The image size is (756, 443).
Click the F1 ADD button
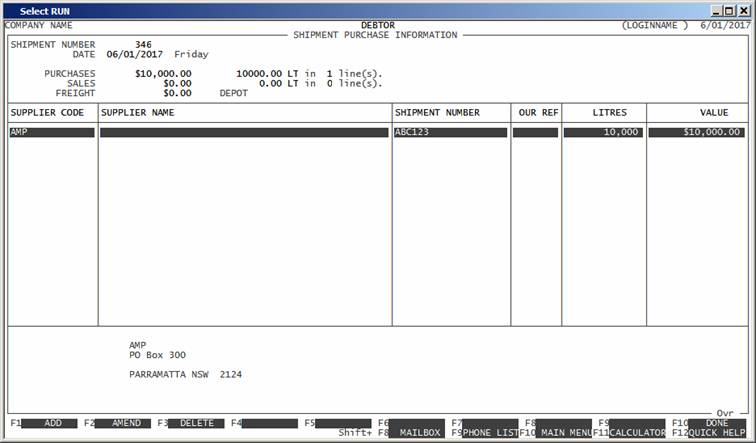[49, 423]
